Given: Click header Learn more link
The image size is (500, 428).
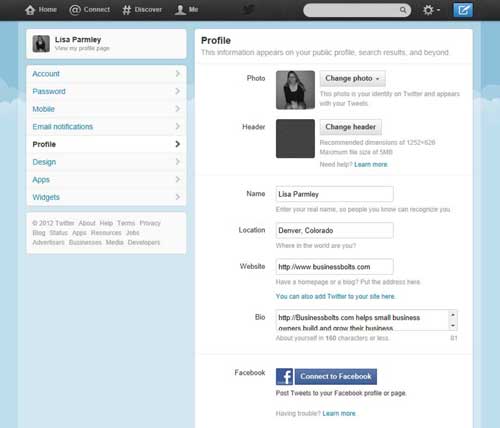Looking at the screenshot, I should click(371, 165).
